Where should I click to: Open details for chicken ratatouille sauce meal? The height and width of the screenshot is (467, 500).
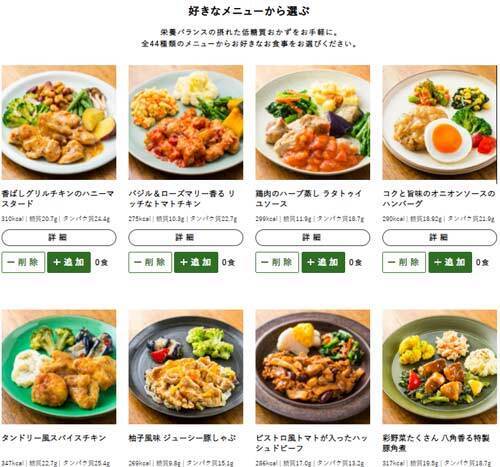(313, 237)
